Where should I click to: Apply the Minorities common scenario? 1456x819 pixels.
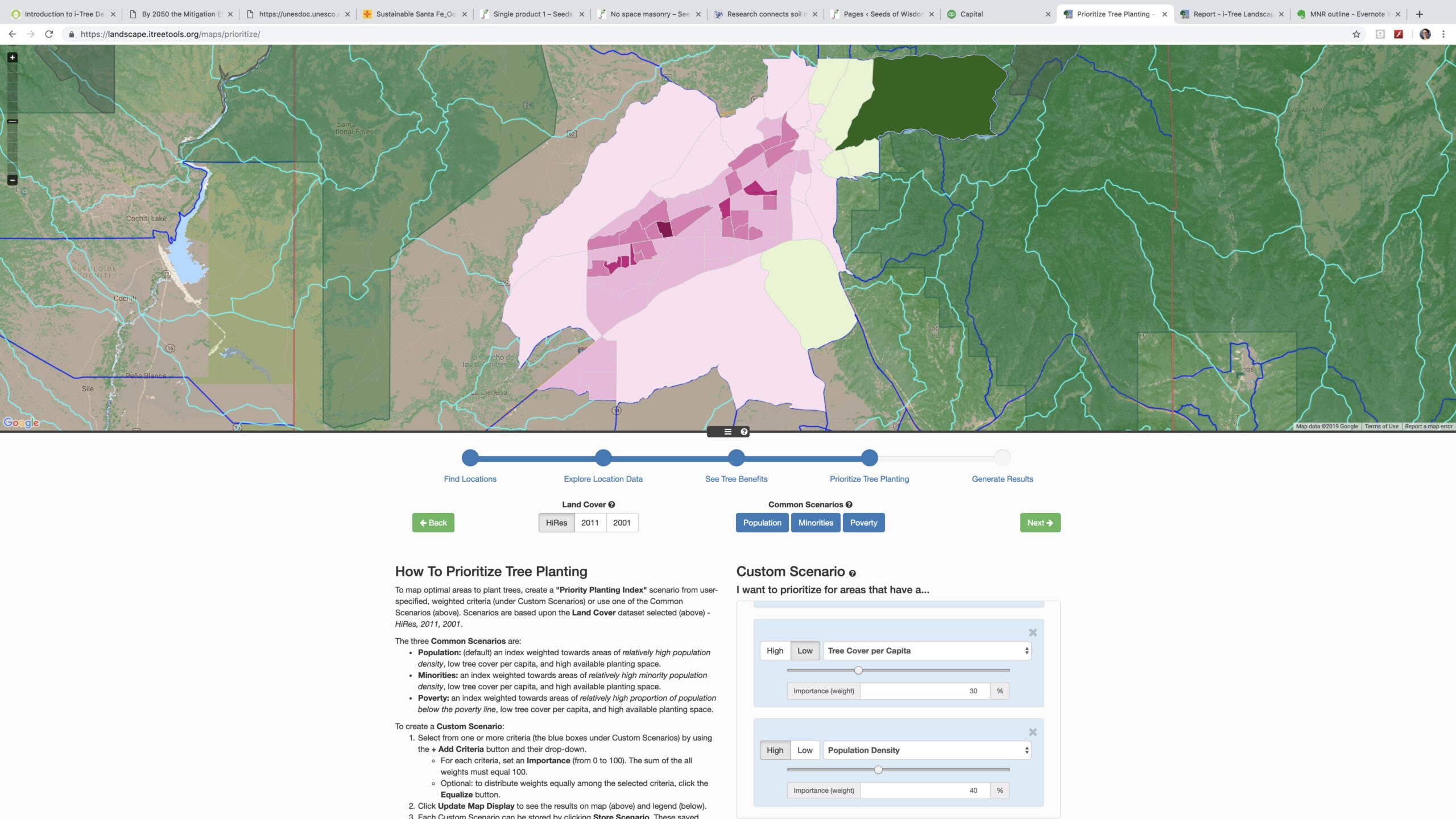pyautogui.click(x=815, y=523)
